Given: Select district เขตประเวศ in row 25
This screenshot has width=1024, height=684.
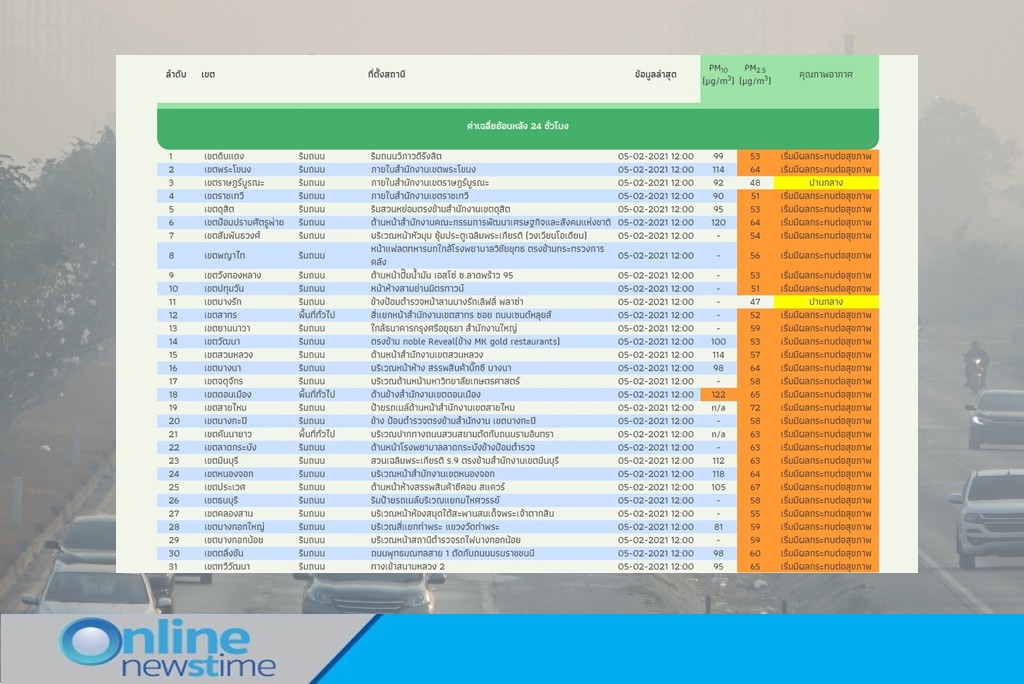Looking at the screenshot, I should click(224, 487).
